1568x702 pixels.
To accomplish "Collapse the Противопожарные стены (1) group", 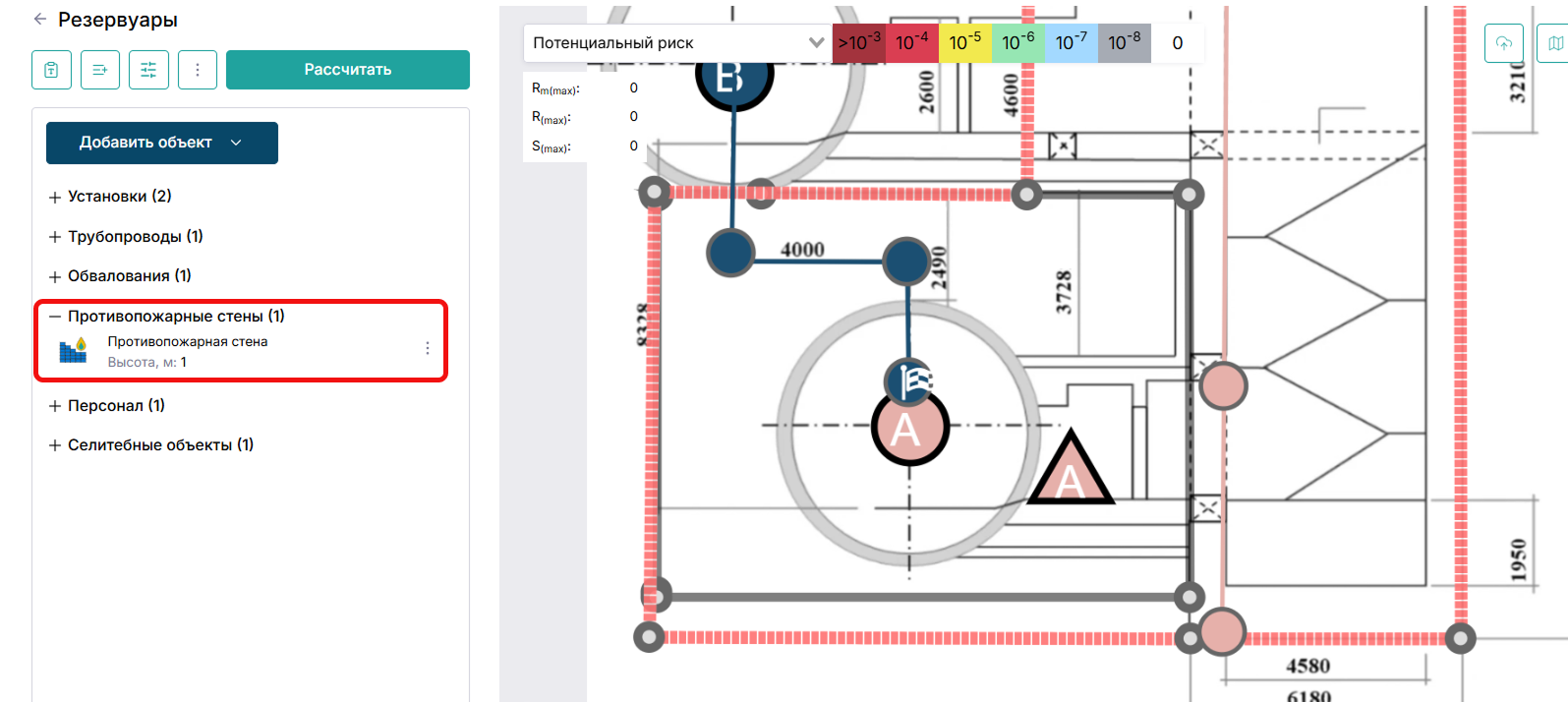I will pos(166,317).
